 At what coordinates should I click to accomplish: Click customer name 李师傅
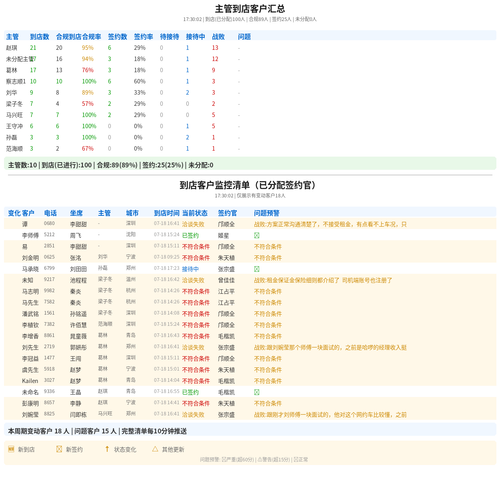[x=30, y=235]
